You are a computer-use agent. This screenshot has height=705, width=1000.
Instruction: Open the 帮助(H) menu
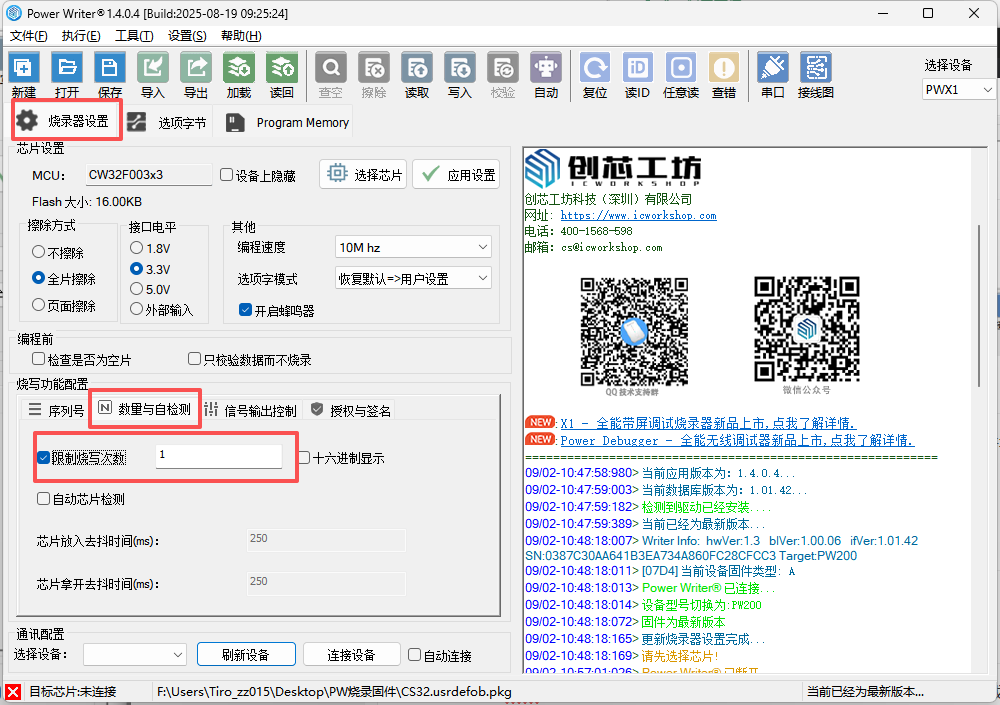pos(241,36)
